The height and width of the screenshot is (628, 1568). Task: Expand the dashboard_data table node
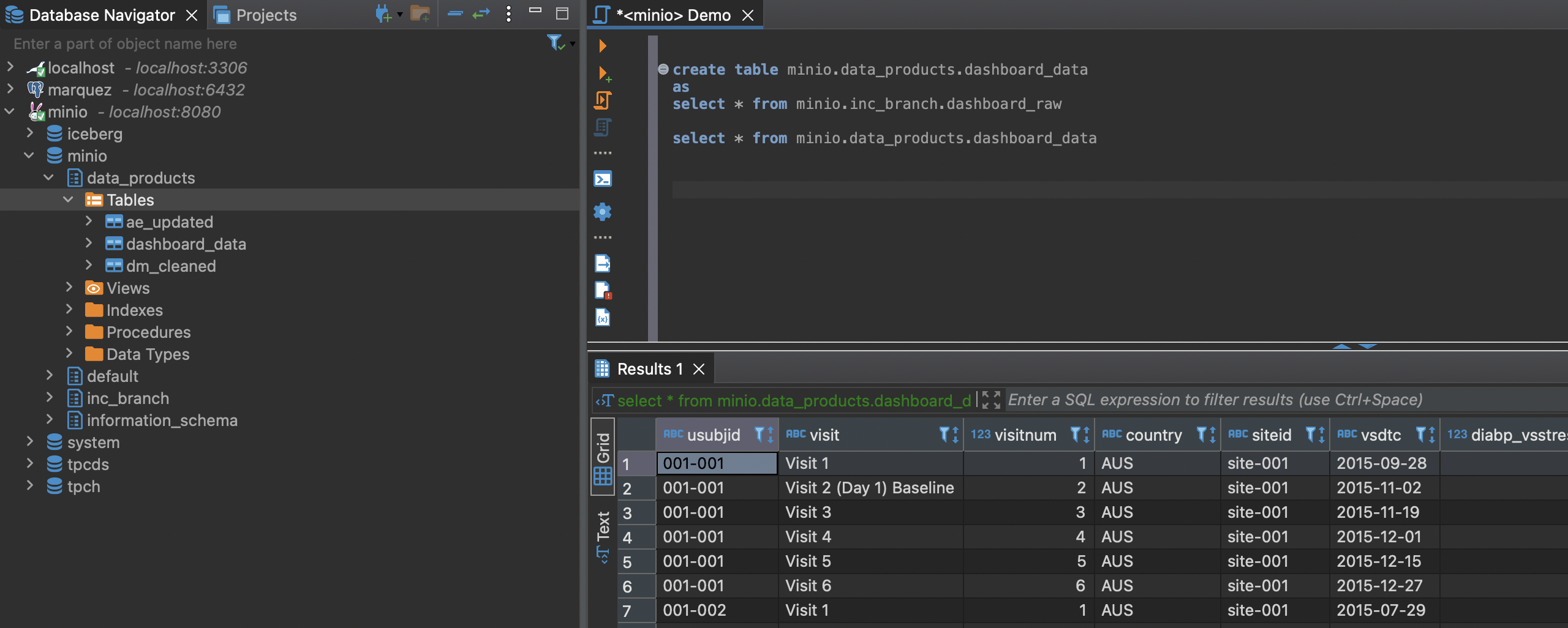89,244
